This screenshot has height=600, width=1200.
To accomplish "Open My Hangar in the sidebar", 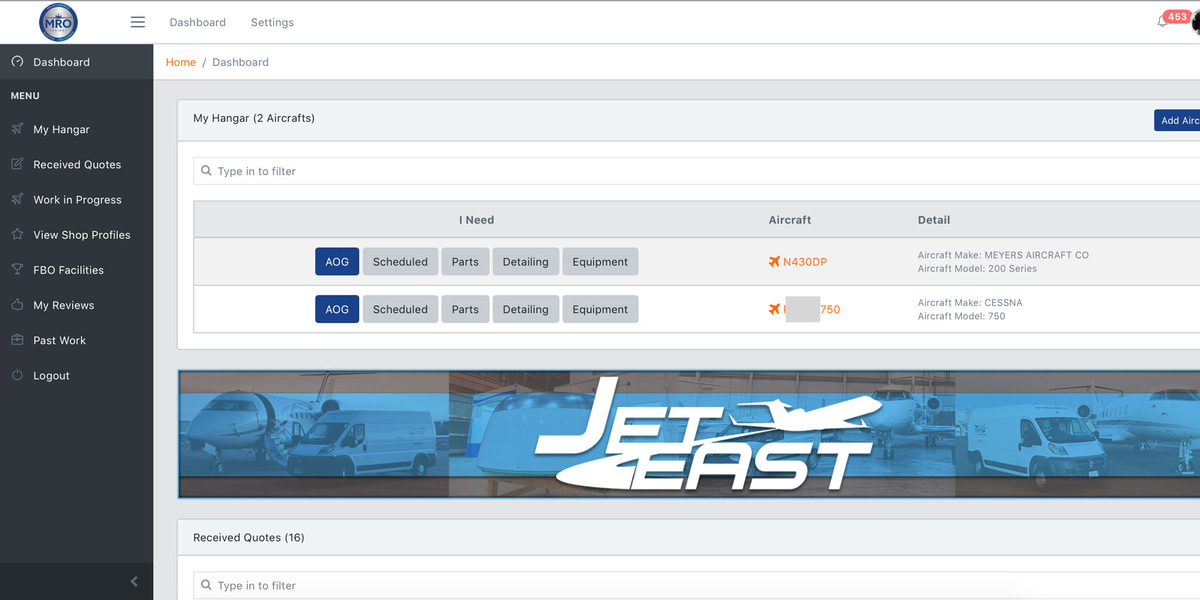I will pos(61,130).
